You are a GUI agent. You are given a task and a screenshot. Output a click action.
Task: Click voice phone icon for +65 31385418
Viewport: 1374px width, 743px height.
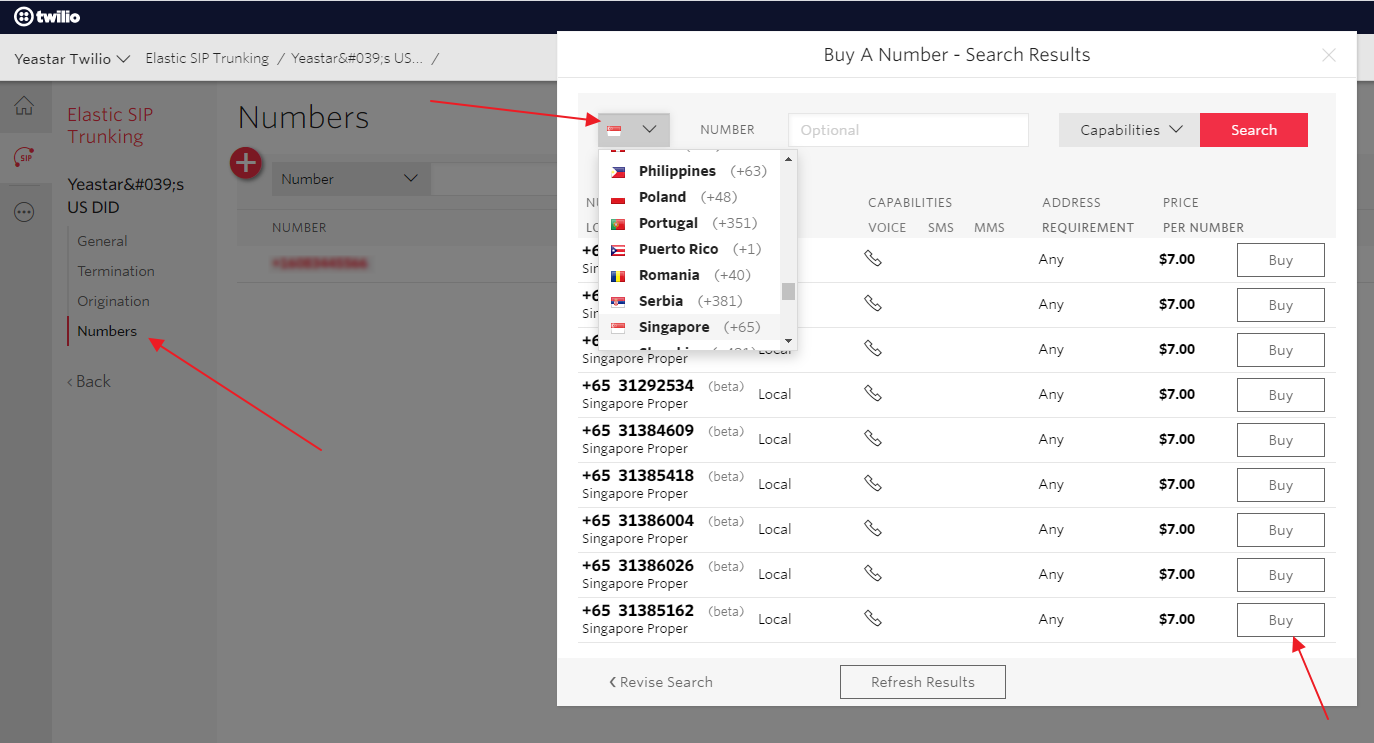pyautogui.click(x=873, y=484)
